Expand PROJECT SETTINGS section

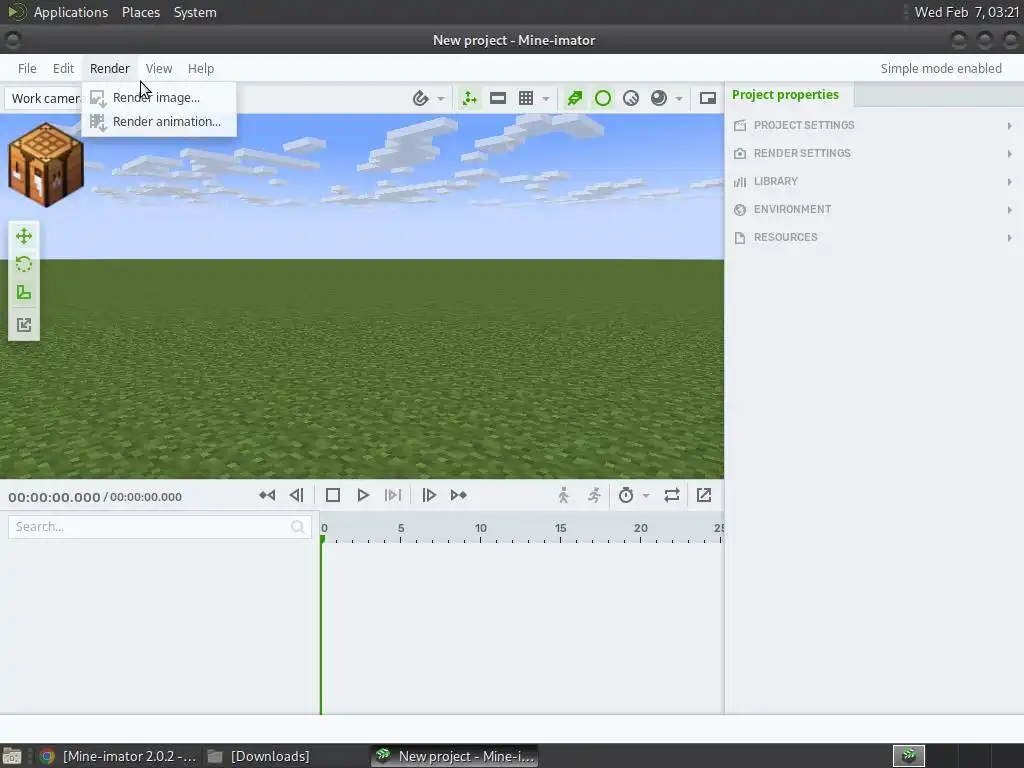874,125
